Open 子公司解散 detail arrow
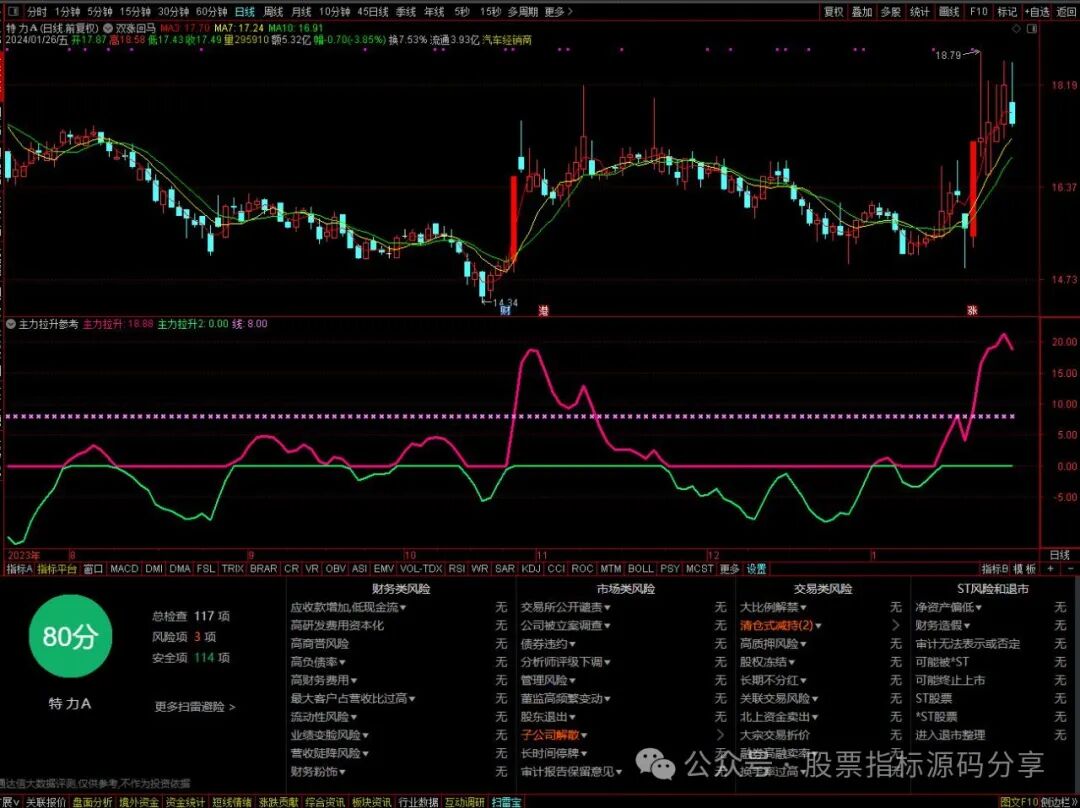The width and height of the screenshot is (1080, 808). [720, 735]
